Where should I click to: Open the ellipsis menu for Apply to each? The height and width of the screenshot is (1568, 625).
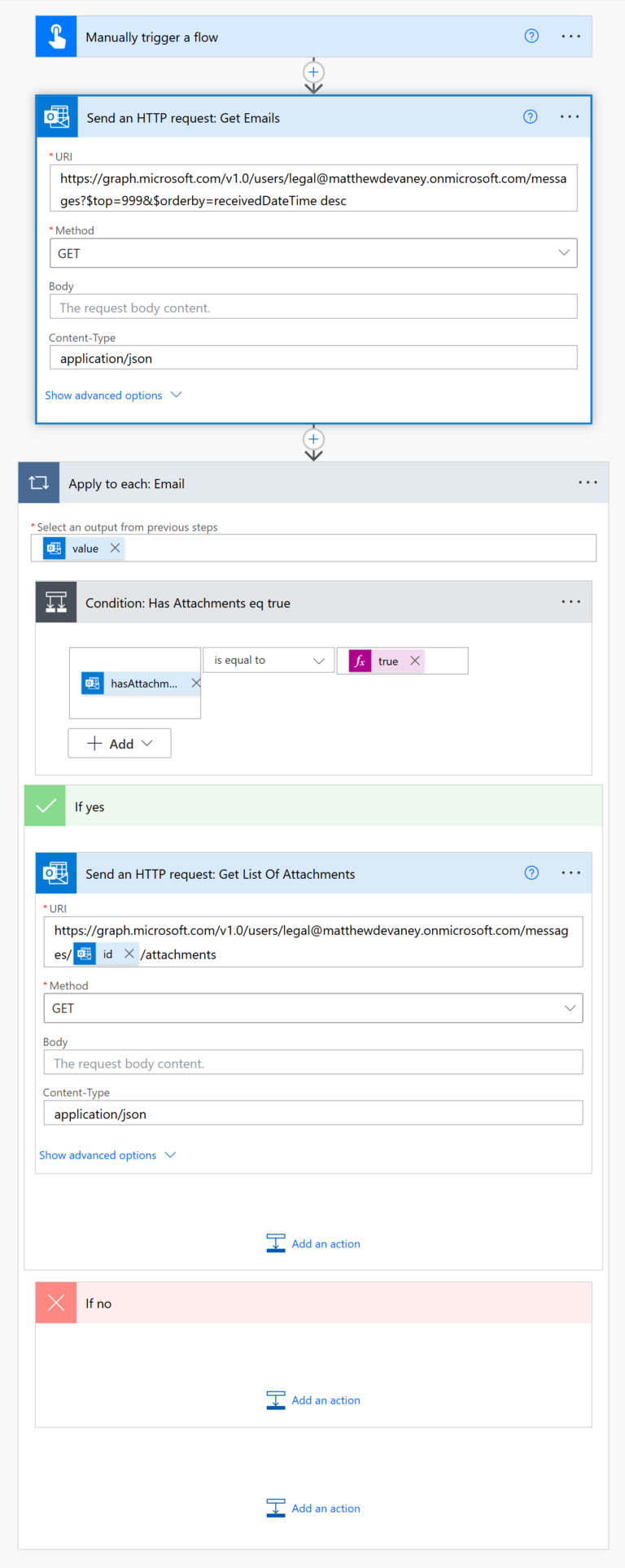click(x=588, y=482)
